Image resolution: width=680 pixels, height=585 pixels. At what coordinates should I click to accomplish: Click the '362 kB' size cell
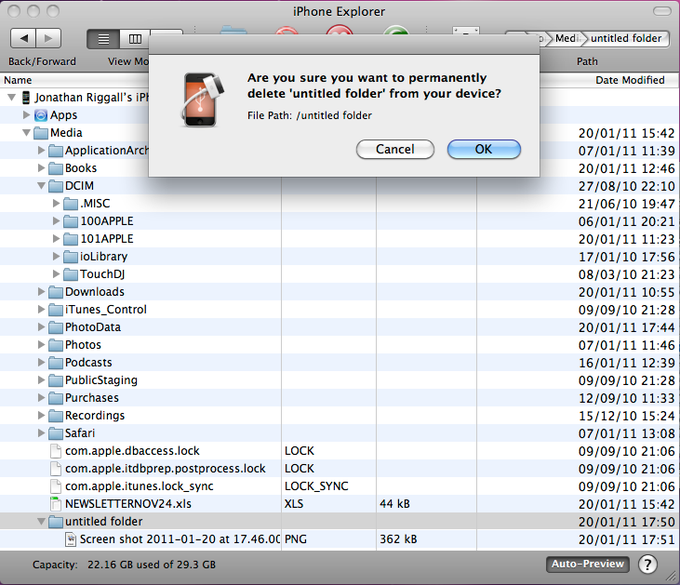398,539
